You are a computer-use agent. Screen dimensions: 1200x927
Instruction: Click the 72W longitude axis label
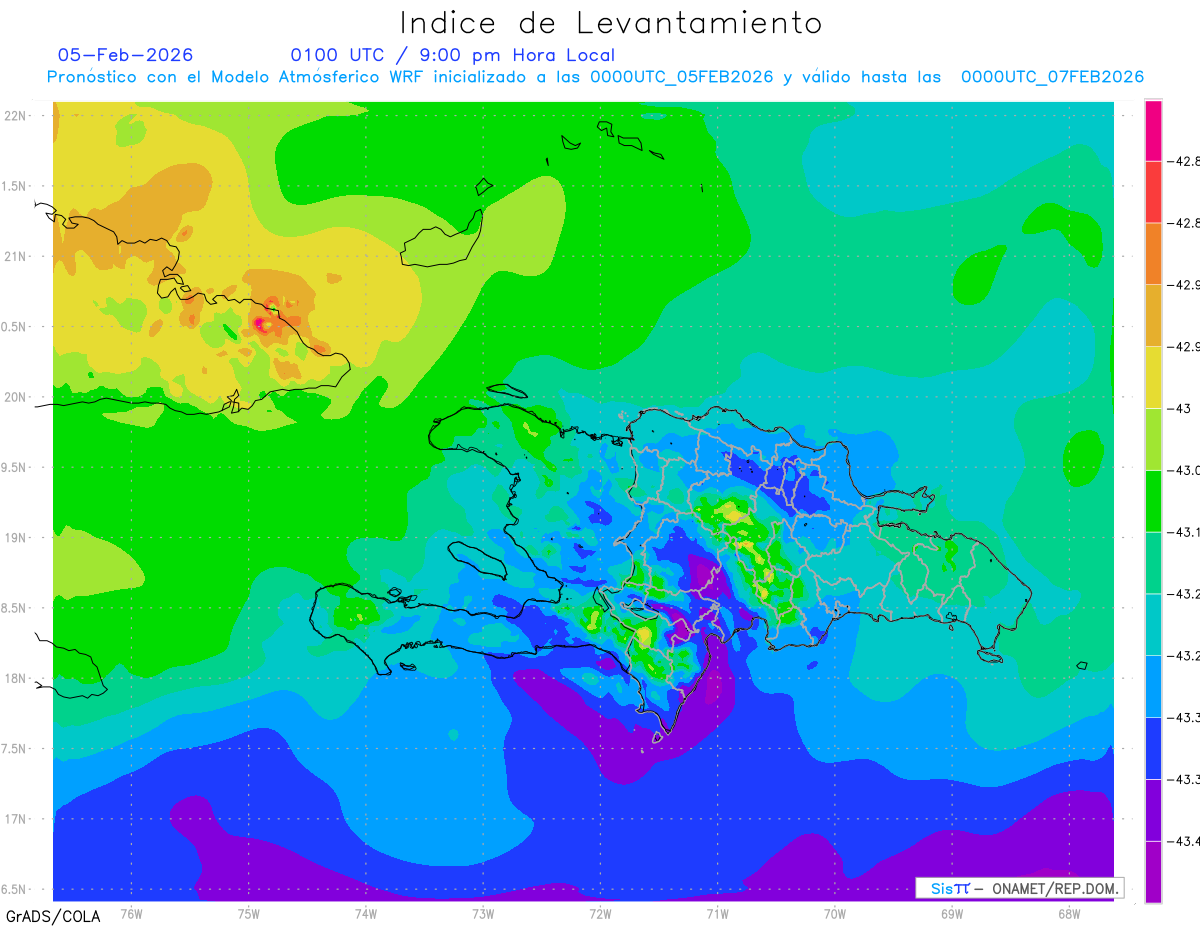pyautogui.click(x=600, y=913)
